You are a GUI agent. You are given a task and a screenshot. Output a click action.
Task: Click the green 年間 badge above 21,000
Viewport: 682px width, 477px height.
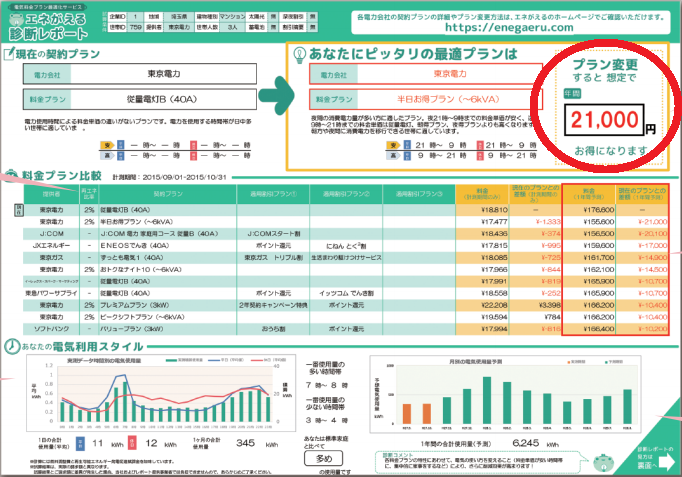click(x=572, y=93)
